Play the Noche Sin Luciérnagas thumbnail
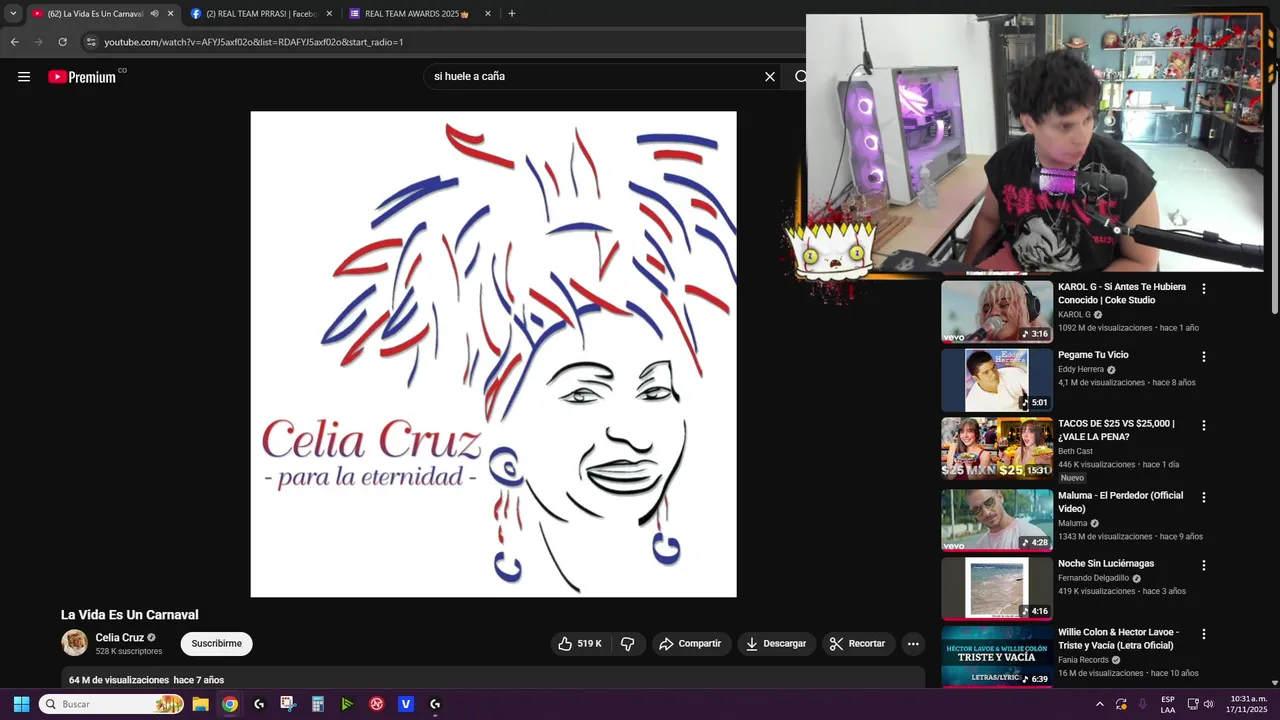This screenshot has width=1280, height=720. 997,588
